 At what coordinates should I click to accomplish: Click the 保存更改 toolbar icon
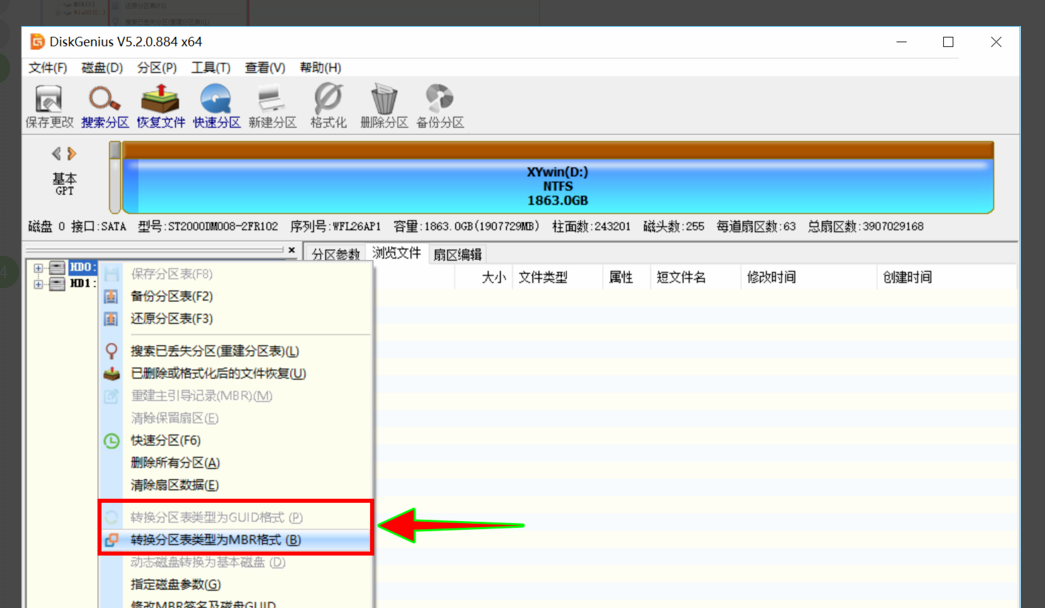pyautogui.click(x=49, y=106)
